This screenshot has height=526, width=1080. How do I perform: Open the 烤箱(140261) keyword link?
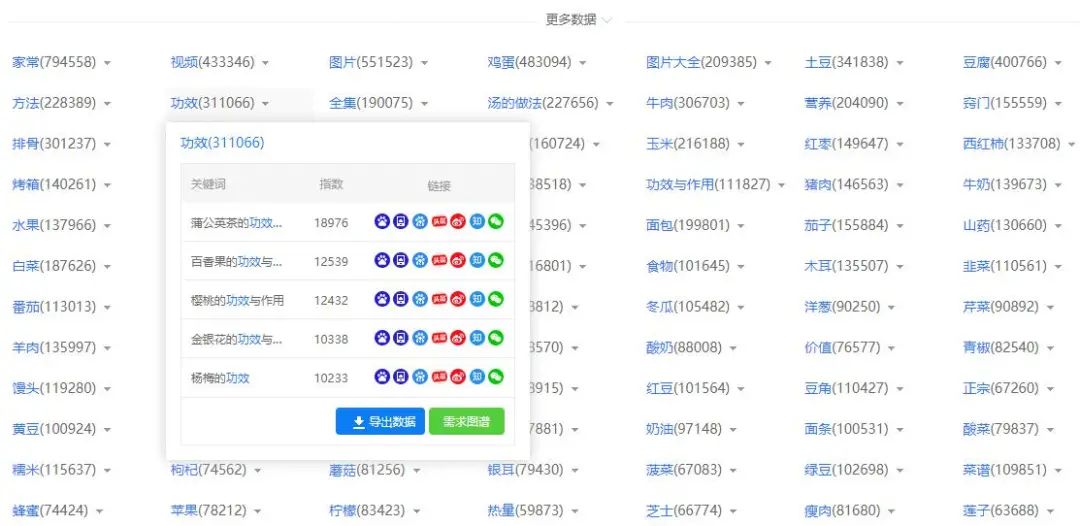coord(54,184)
